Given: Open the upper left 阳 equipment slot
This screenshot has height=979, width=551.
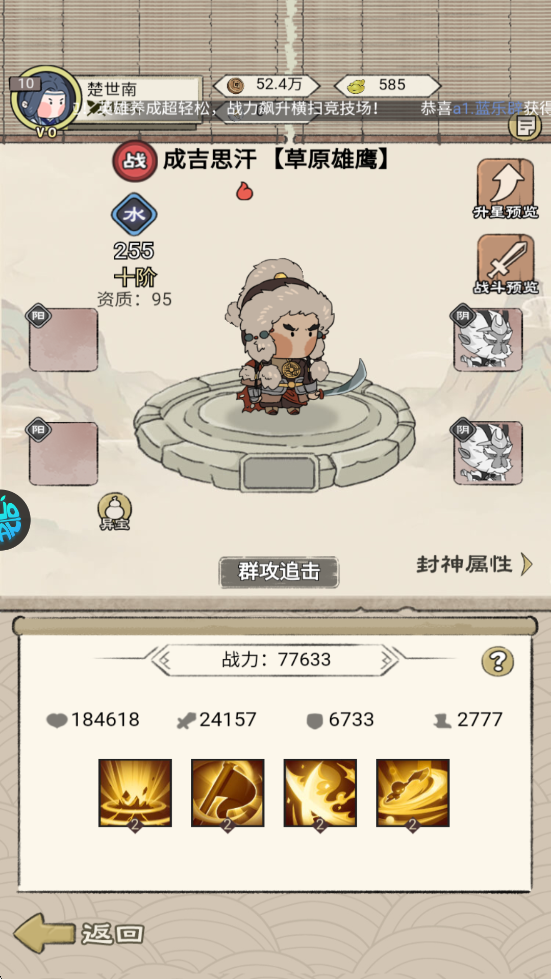Looking at the screenshot, I should (x=62, y=338).
